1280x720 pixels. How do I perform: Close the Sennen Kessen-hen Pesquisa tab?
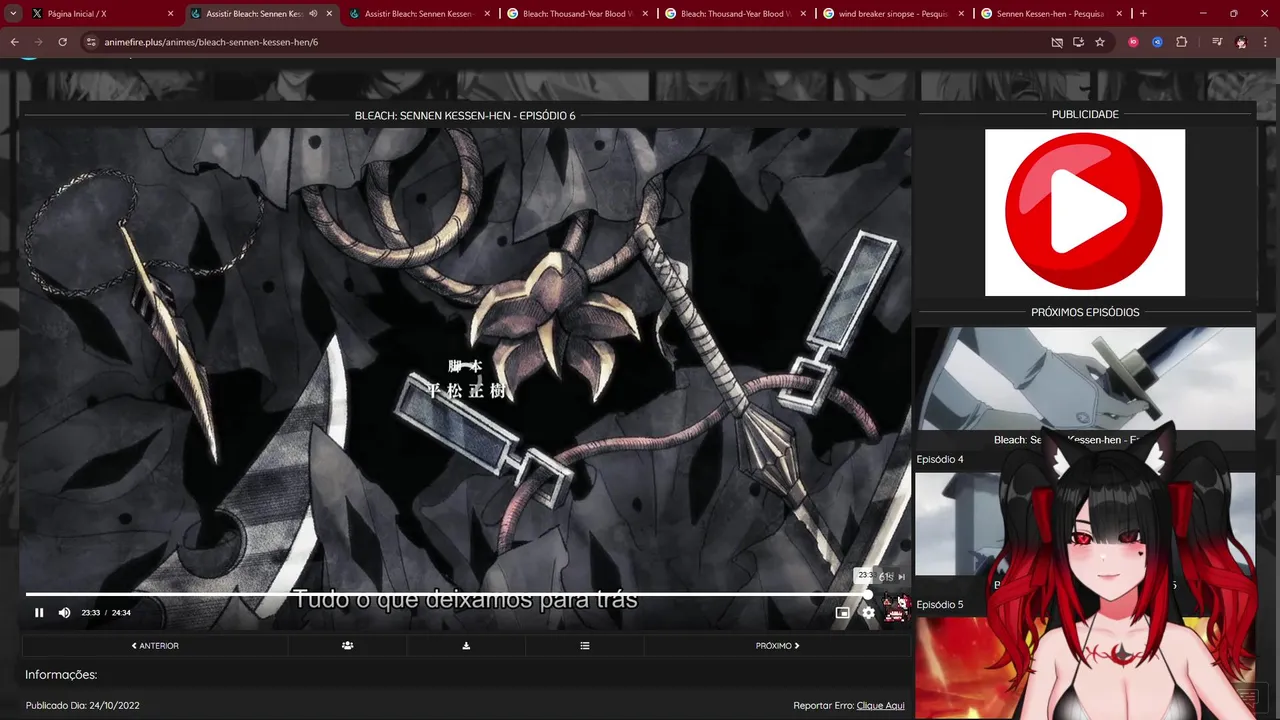coord(1119,14)
